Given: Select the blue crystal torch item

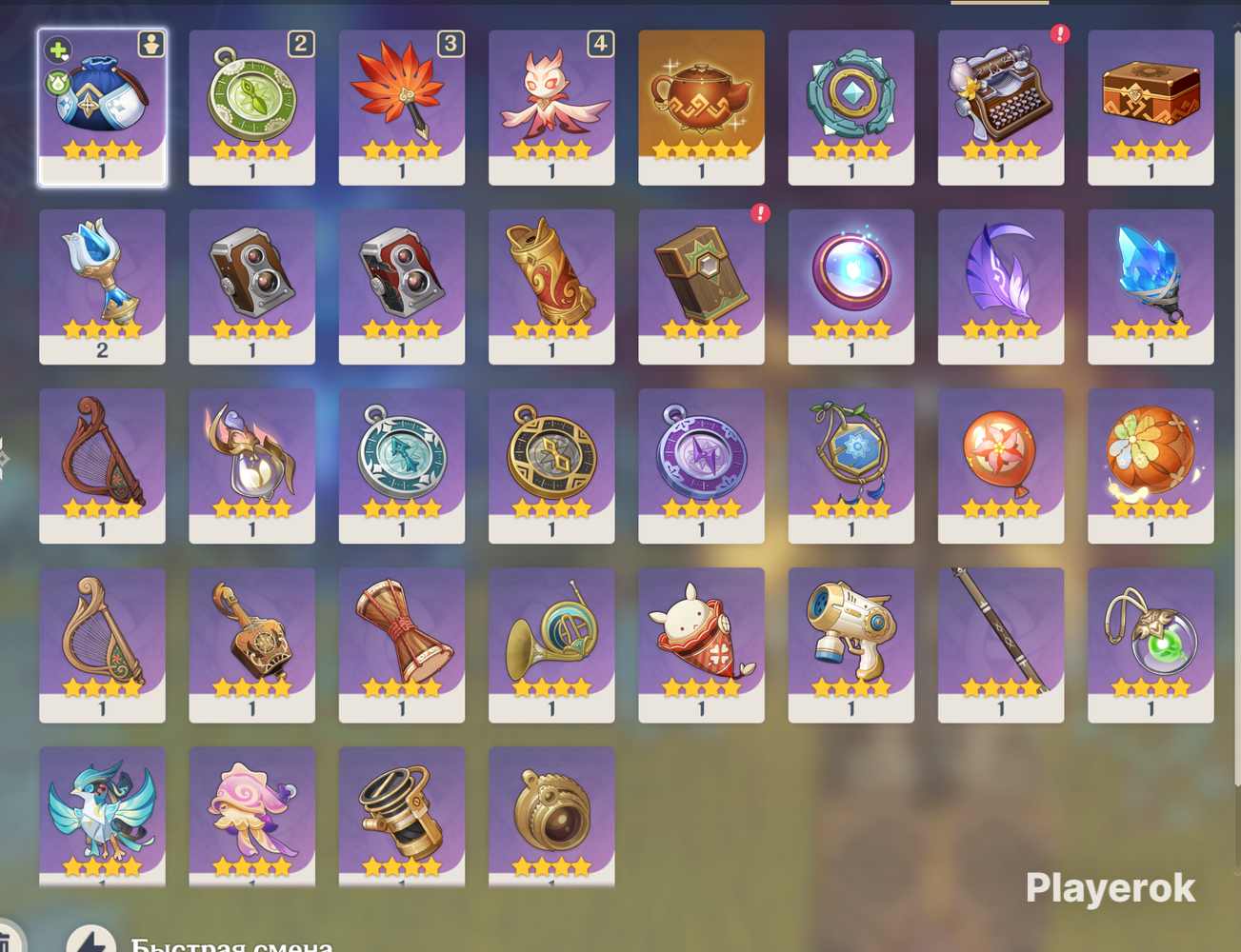Looking at the screenshot, I should [1151, 287].
